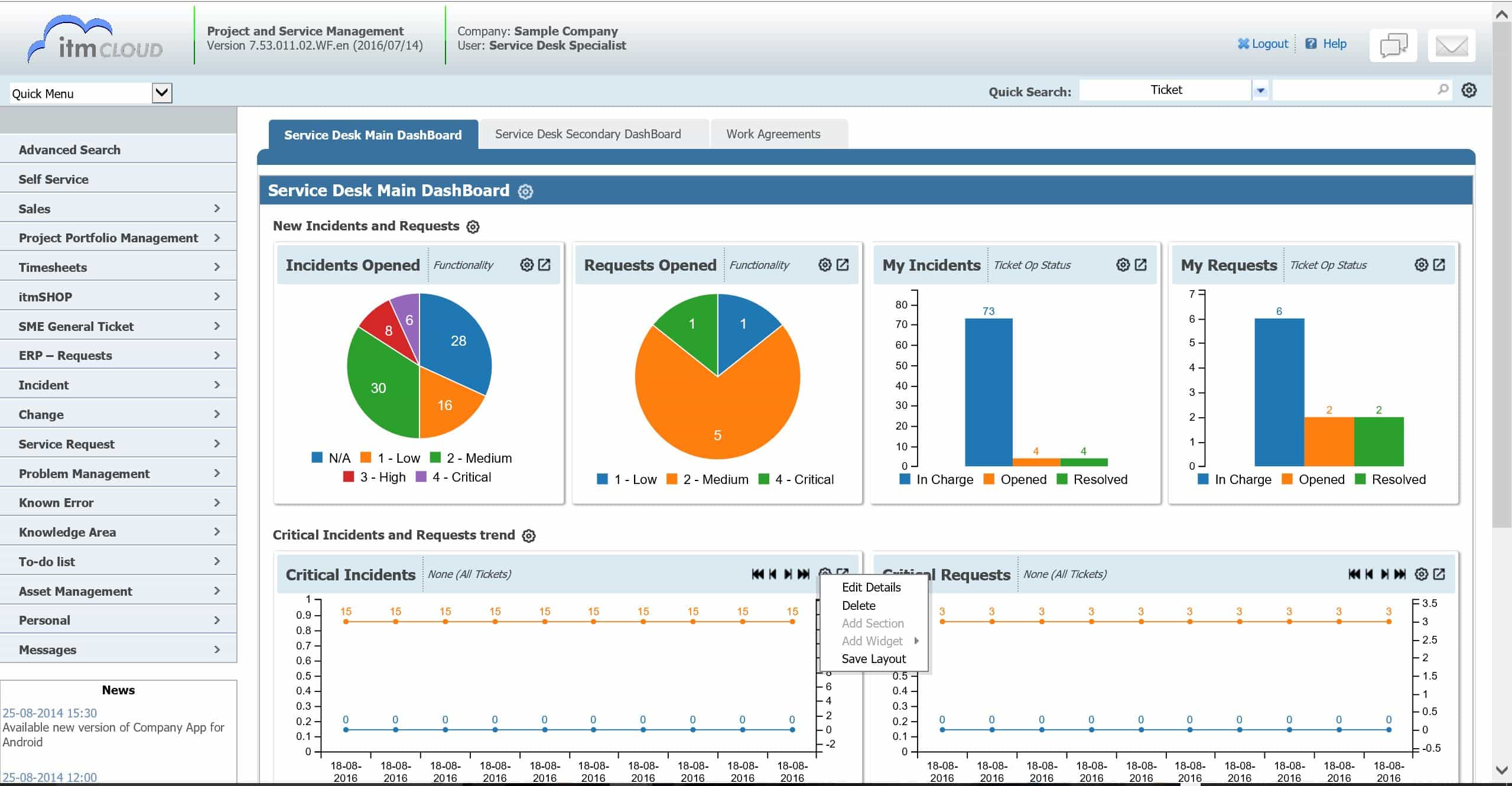Open the Quick Search Ticket type dropdown

tap(1260, 91)
